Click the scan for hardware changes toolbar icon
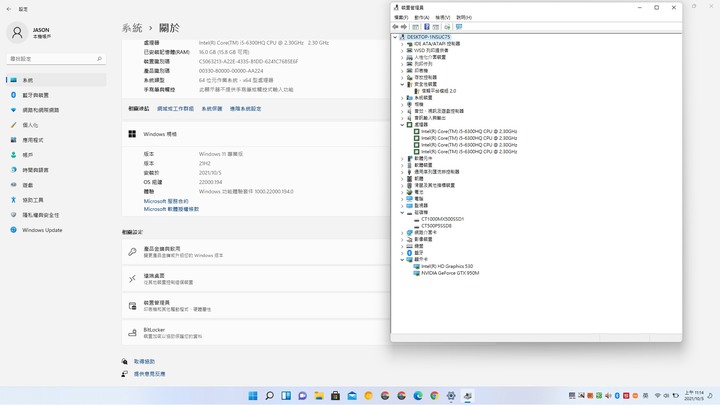Viewport: 720px width, 405px height. (447, 27)
